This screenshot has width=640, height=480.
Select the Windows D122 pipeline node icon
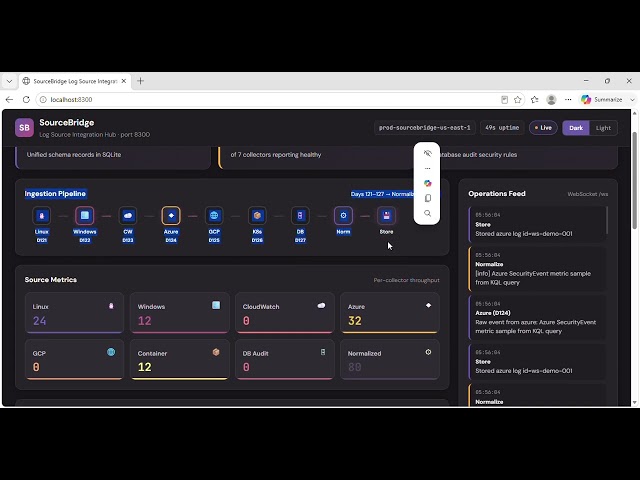[85, 216]
